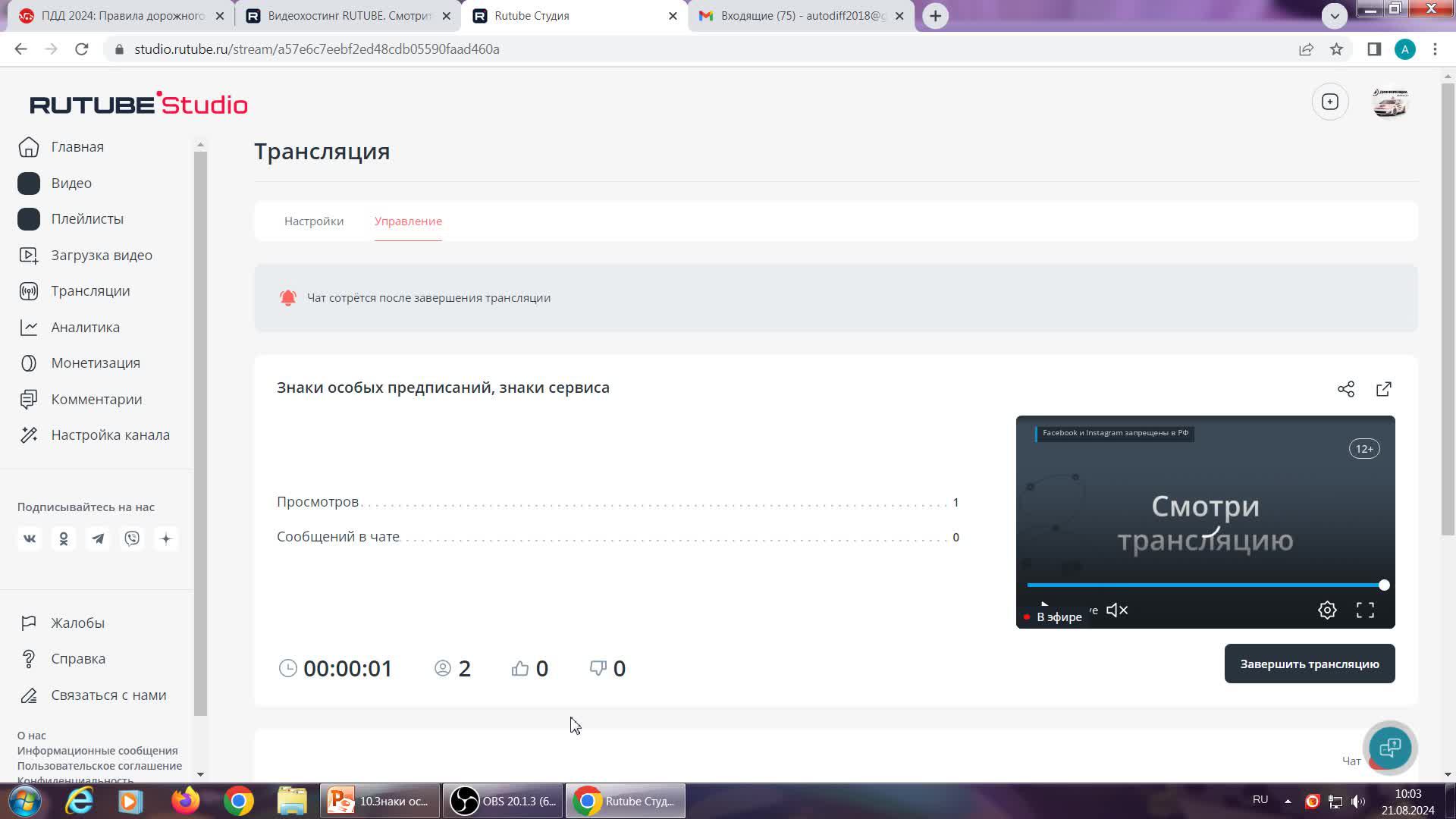Open player settings gear icon
The height and width of the screenshot is (819, 1456).
point(1327,610)
